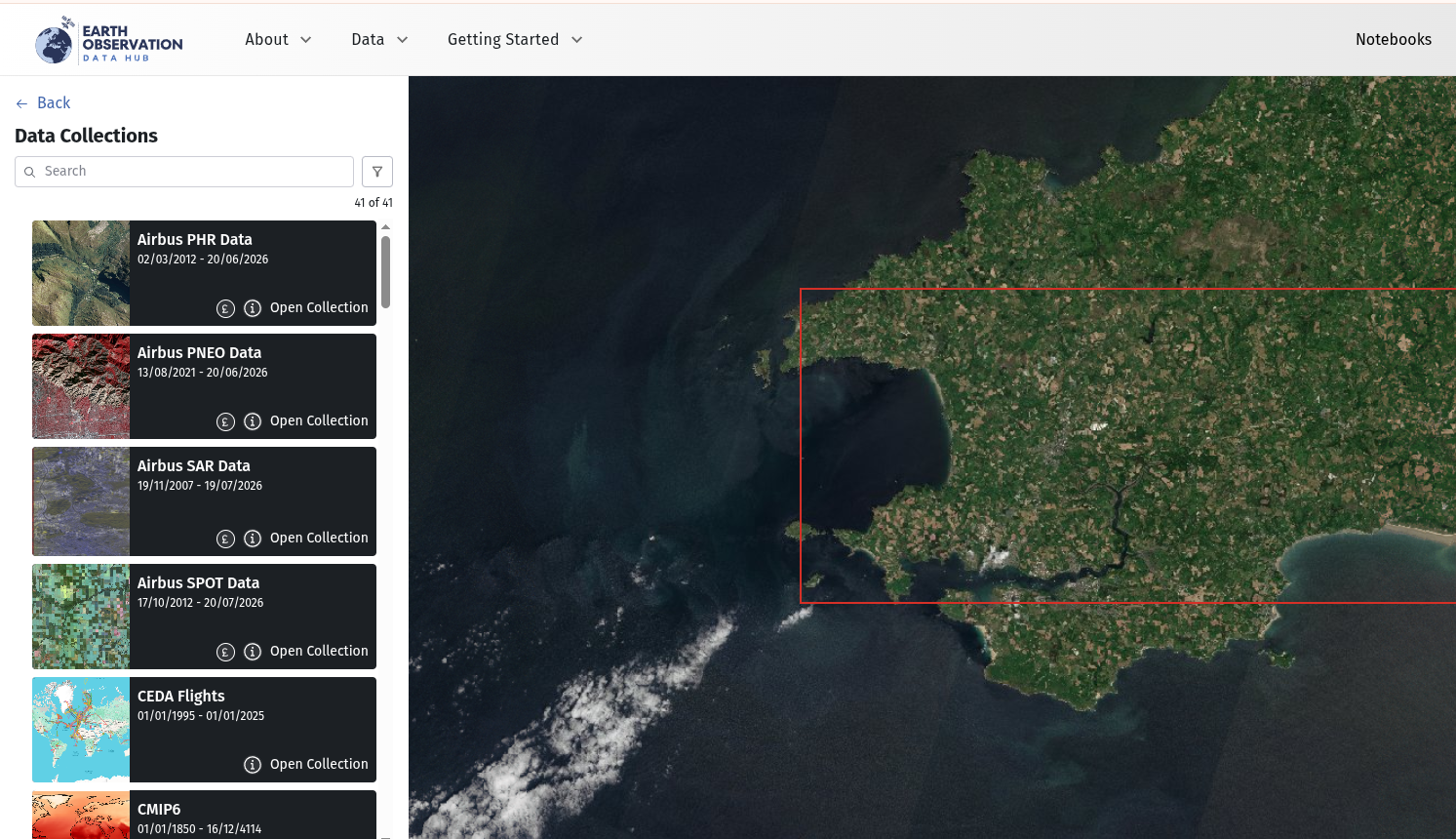Click the CMIP6 collection title
This screenshot has width=1456, height=839.
(159, 810)
